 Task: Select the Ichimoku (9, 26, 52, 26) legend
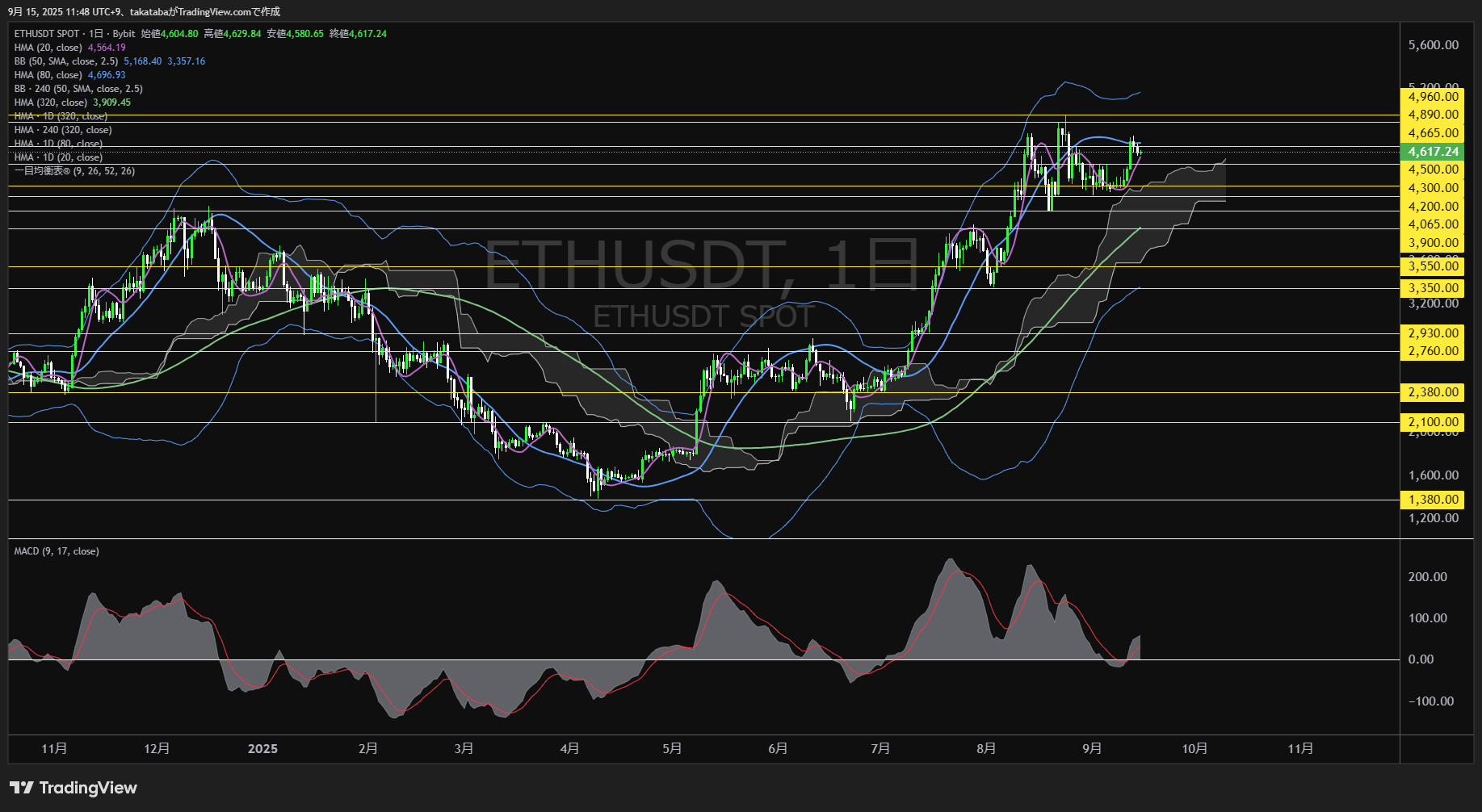74,171
